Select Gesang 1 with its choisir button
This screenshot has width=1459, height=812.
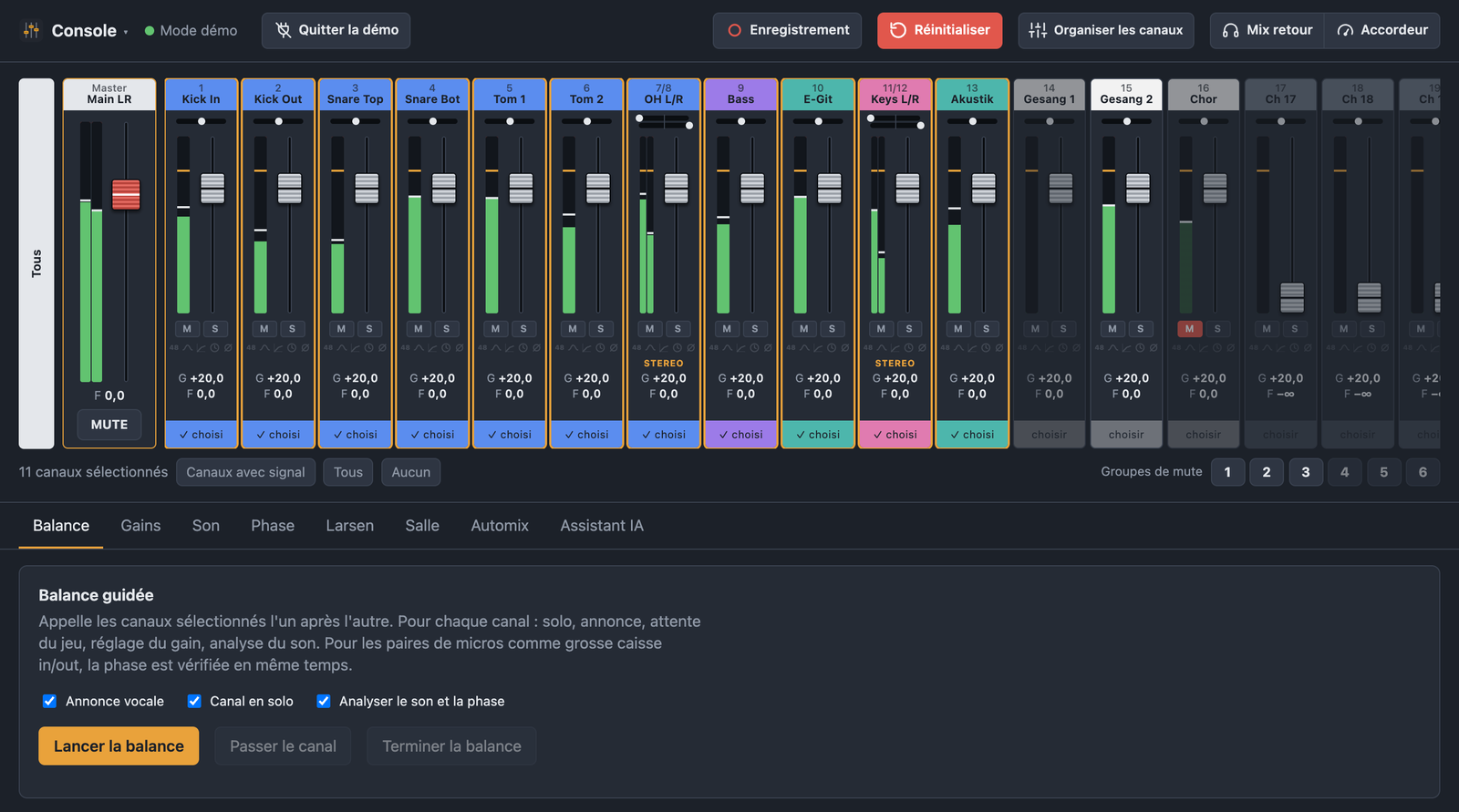click(x=1050, y=435)
